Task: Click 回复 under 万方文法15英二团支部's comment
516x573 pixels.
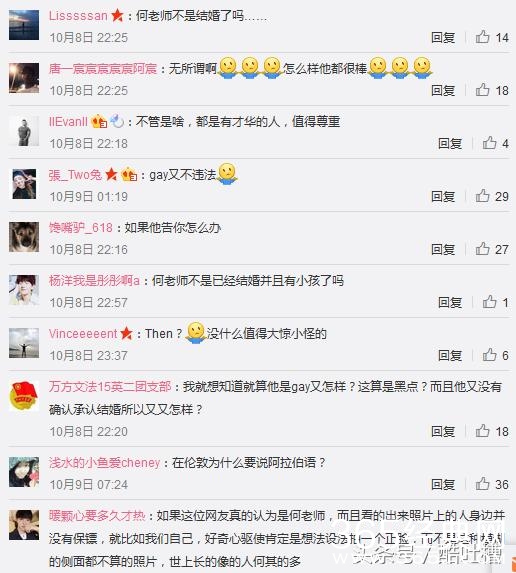Action: (x=443, y=431)
